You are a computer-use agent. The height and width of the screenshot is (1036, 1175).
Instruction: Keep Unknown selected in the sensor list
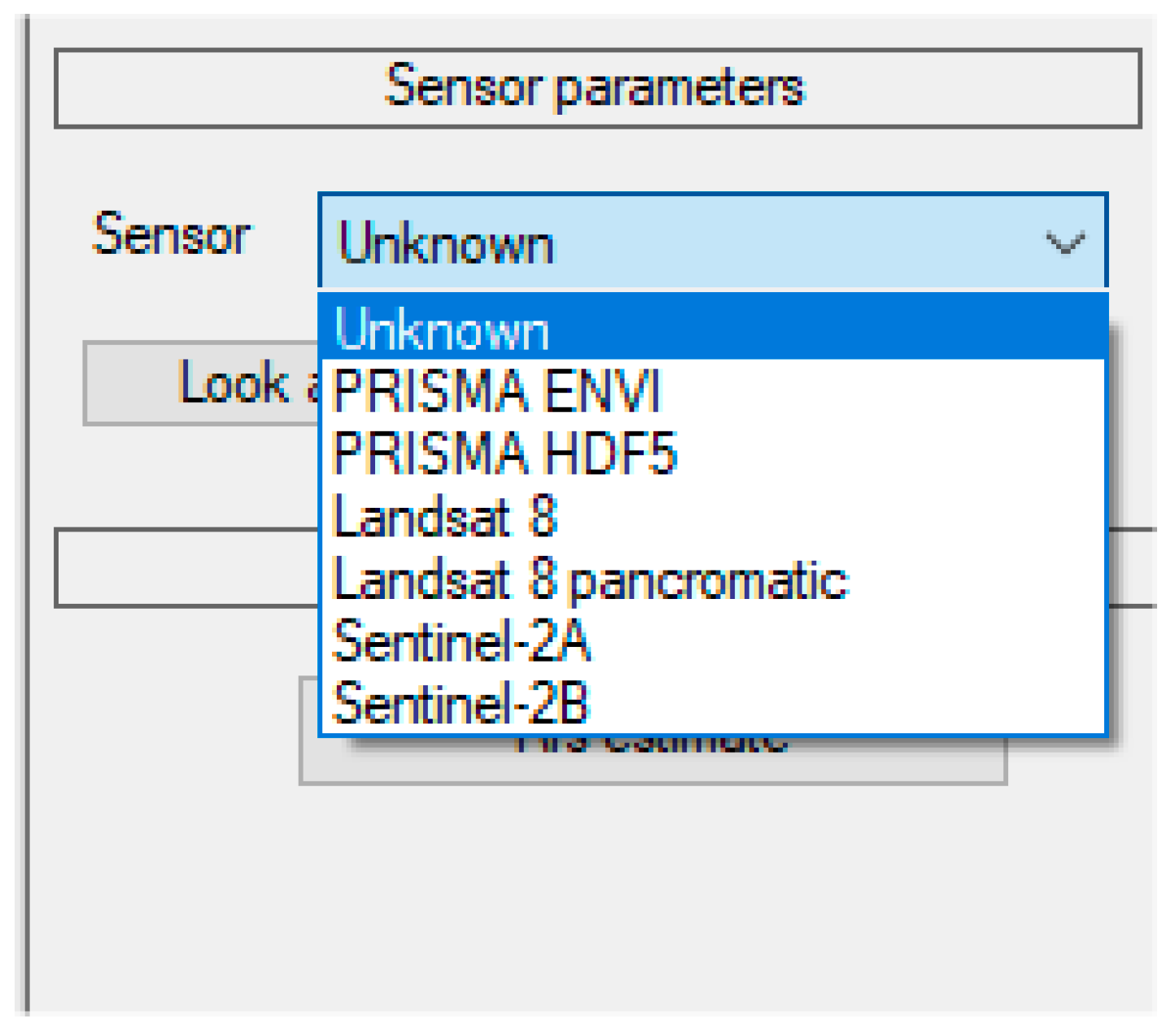[x=443, y=330]
